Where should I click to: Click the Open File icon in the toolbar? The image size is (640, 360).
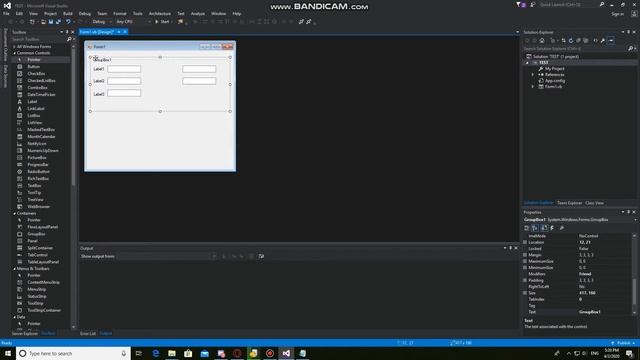(x=43, y=22)
